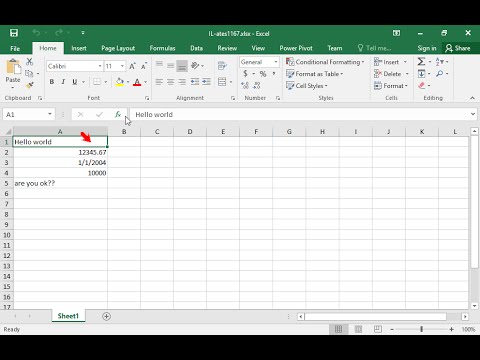Screen dimensions: 480x360
Task: Click Increase Font Size icon
Action: (x=132, y=66)
